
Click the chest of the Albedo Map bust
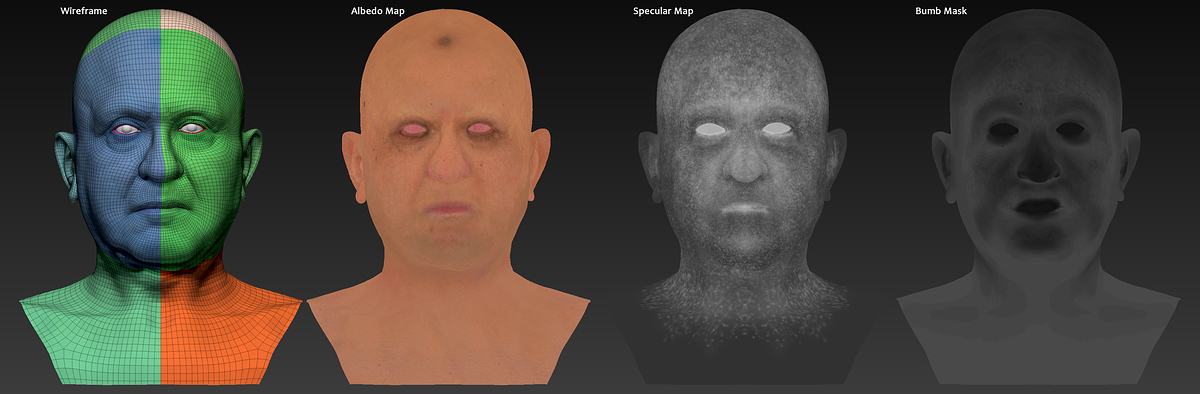tap(447, 335)
